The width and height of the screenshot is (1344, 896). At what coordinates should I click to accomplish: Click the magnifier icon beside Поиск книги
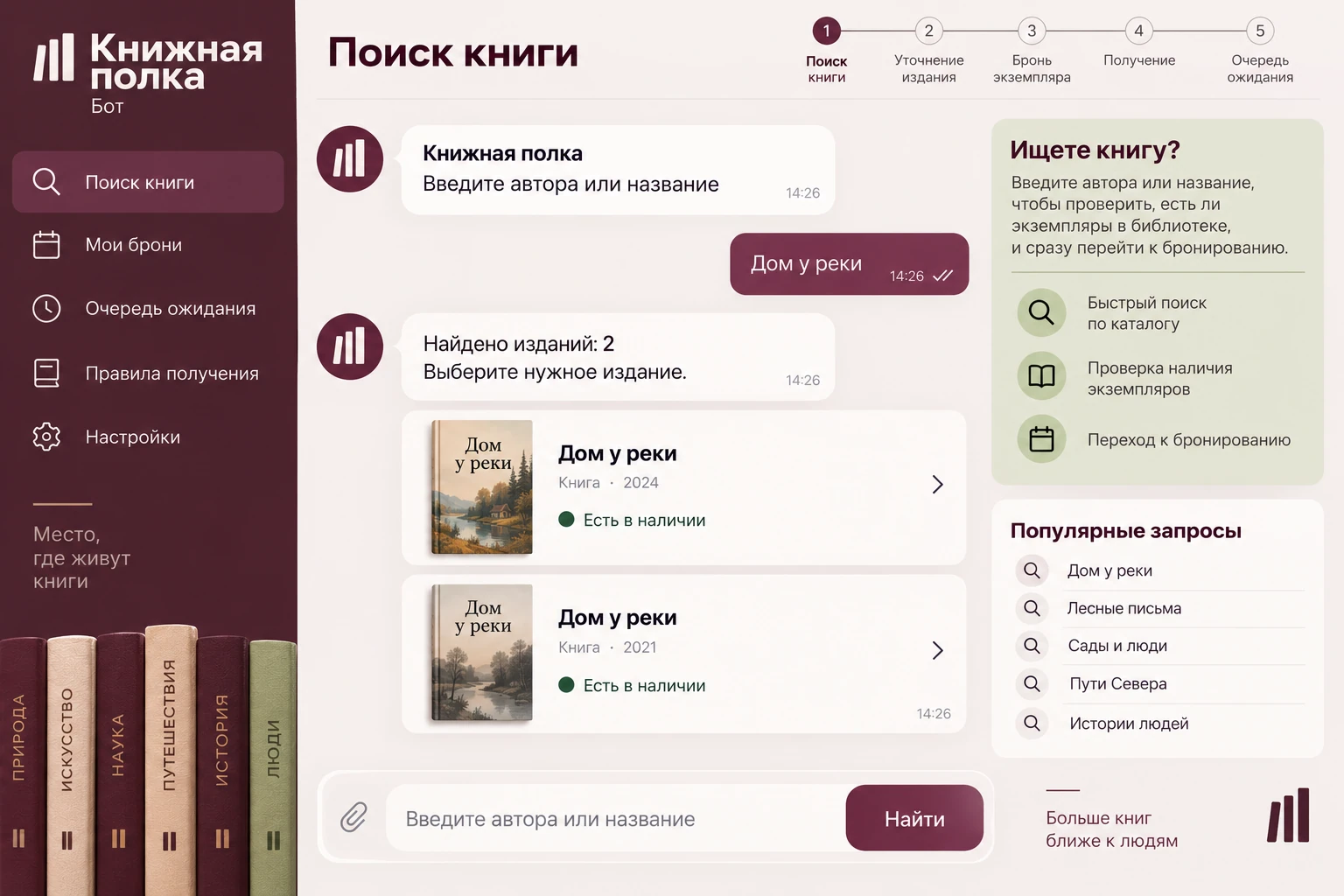click(x=46, y=182)
